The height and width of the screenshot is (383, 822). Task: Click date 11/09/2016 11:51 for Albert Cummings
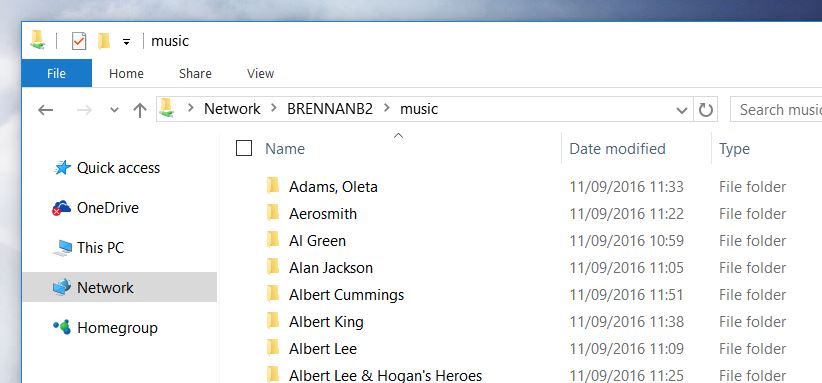click(626, 295)
